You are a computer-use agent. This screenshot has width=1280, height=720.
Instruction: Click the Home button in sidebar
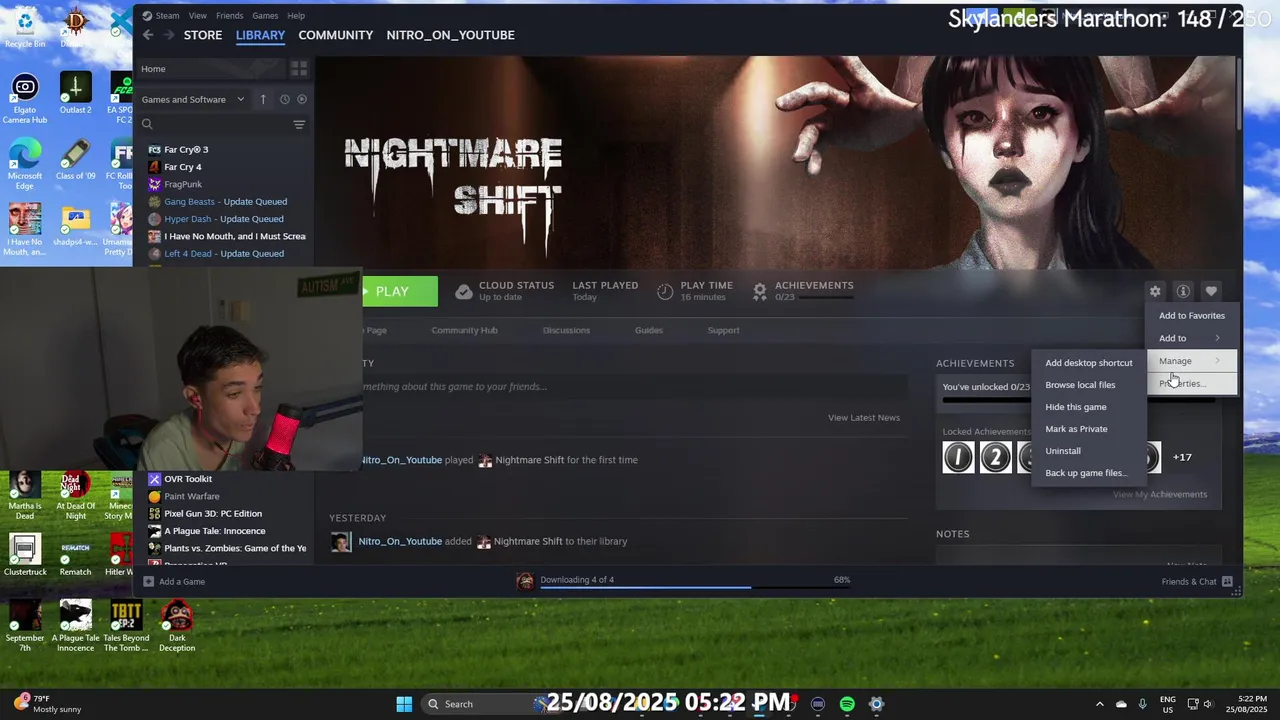(x=210, y=69)
